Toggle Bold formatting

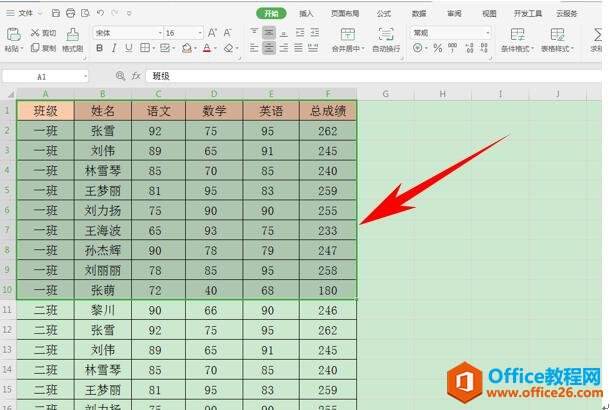click(100, 48)
